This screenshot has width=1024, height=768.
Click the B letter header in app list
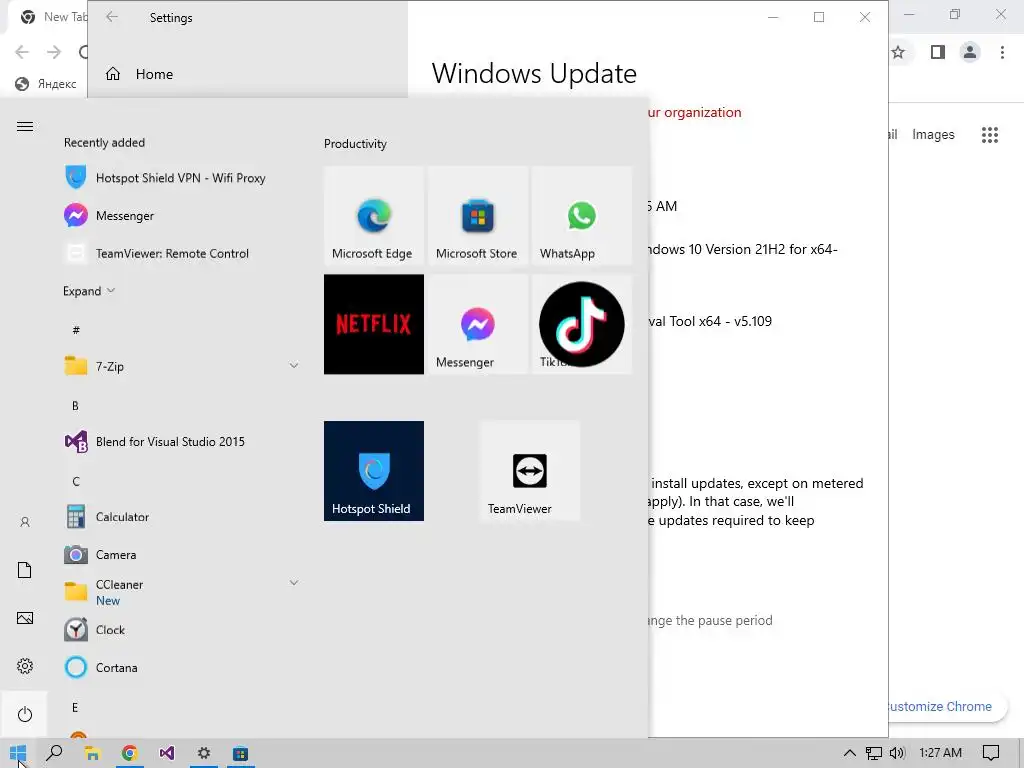tap(75, 406)
